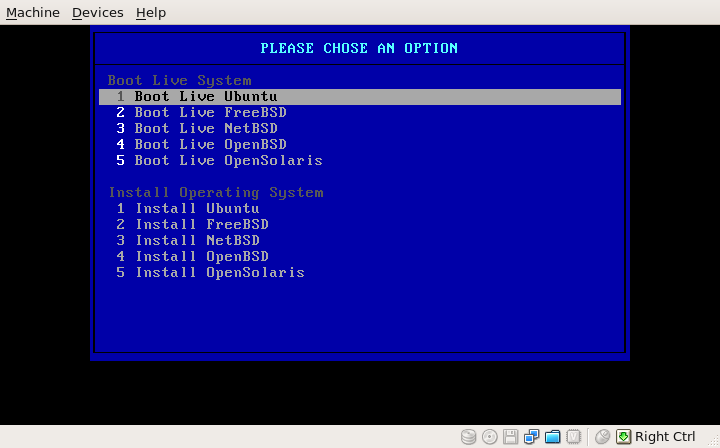The image size is (720, 448).
Task: Click the keyboard capture green arrow icon
Action: [623, 437]
